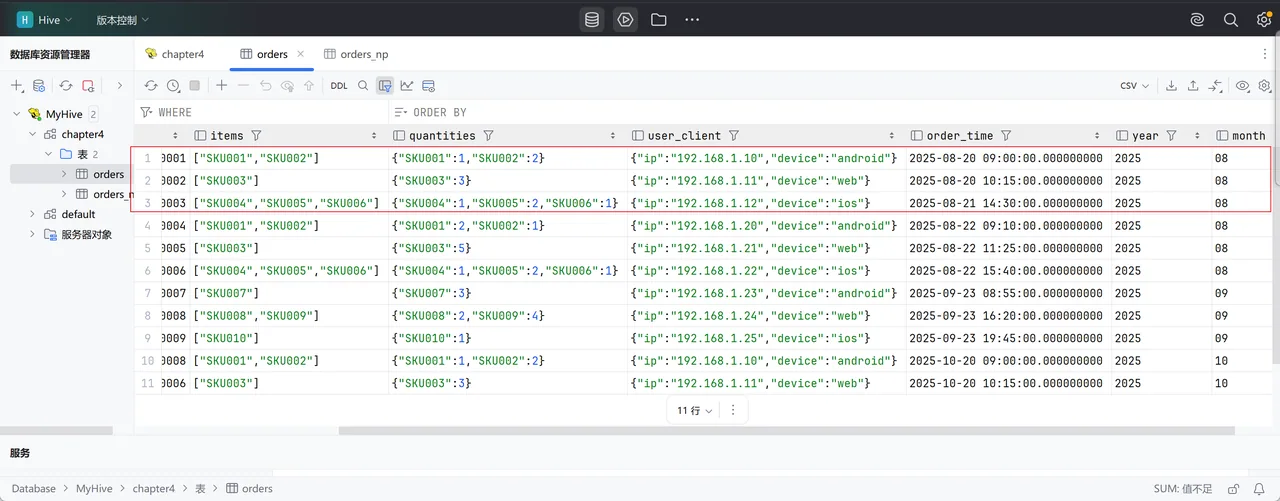1280x501 pixels.
Task: Open the DDL view button
Action: click(339, 86)
